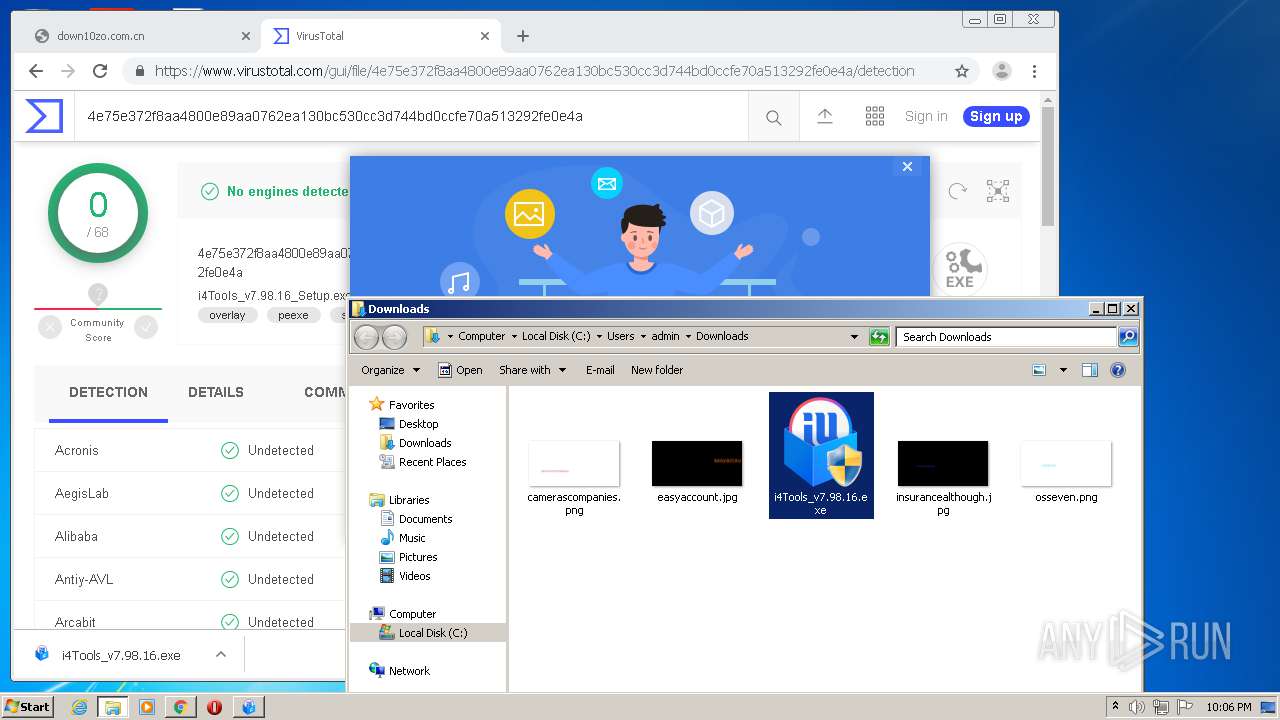Click VirusTotal upload file icon
This screenshot has width=1280, height=720.
(x=825, y=116)
